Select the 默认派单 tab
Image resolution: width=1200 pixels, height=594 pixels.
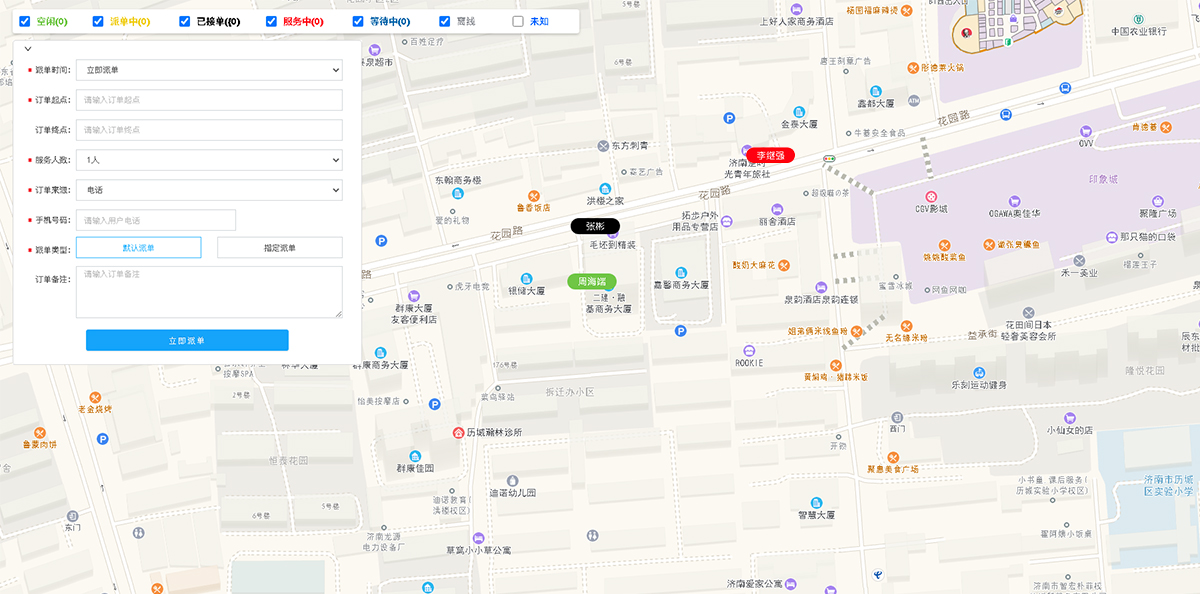click(x=138, y=247)
